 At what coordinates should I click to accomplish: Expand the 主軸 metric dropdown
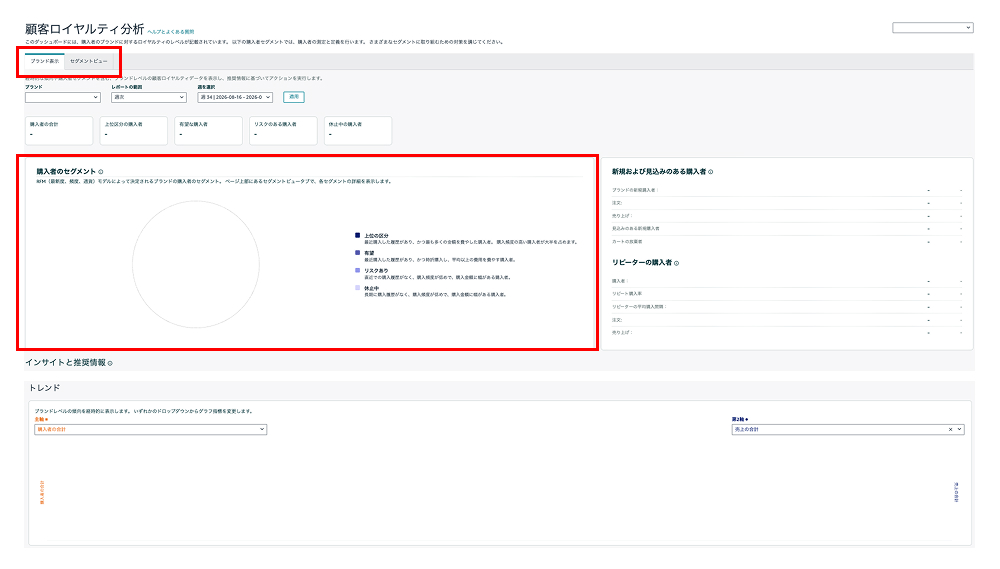point(151,429)
